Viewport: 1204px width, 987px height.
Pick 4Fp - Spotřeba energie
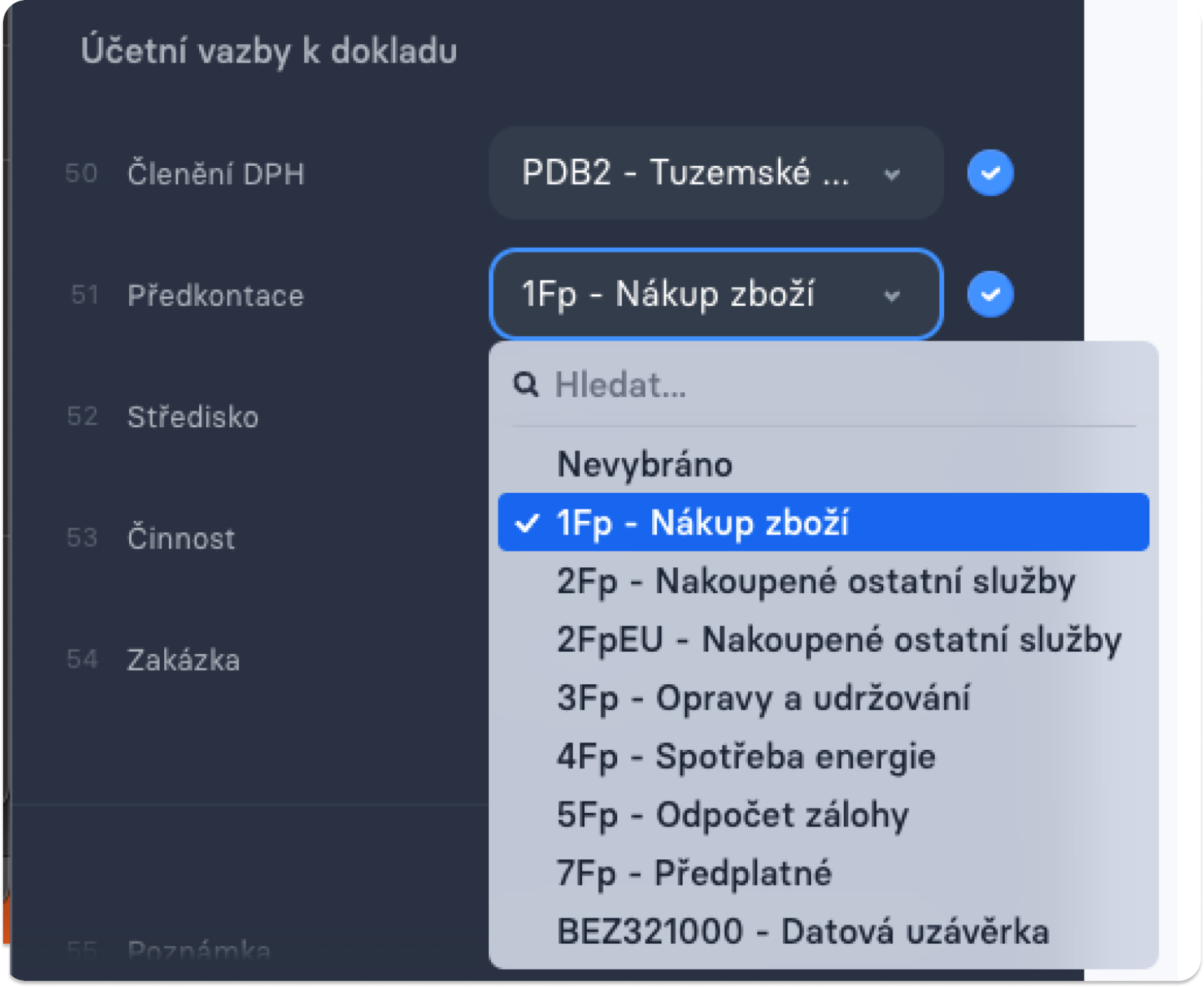click(x=824, y=757)
